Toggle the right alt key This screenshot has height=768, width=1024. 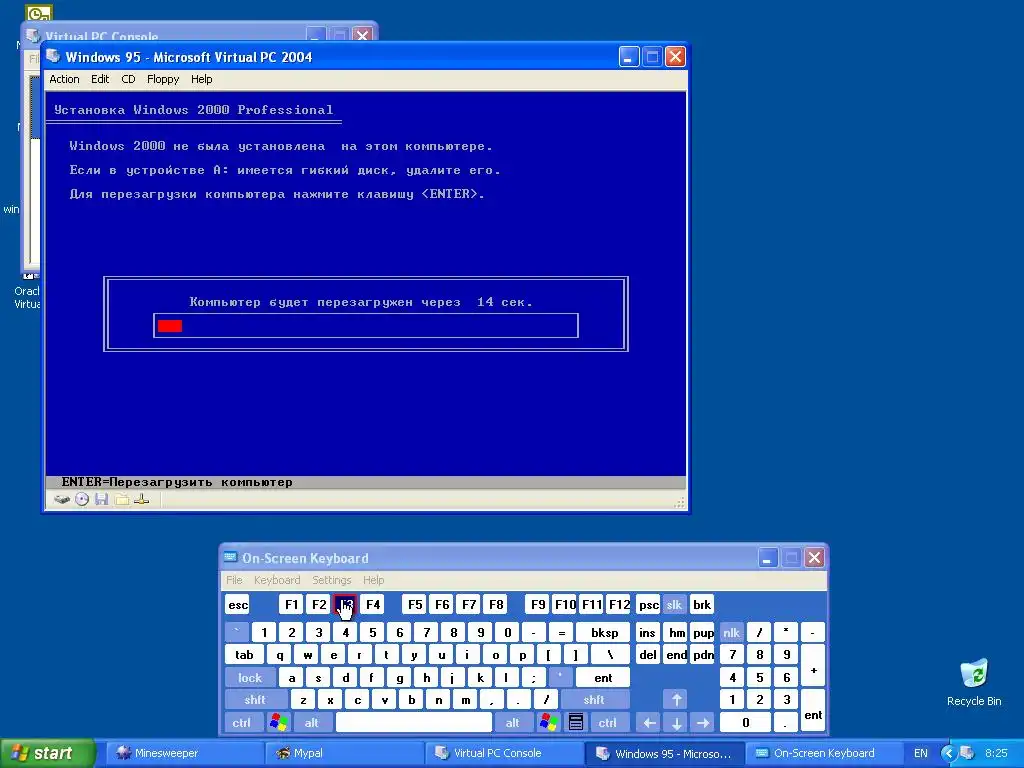pos(512,722)
